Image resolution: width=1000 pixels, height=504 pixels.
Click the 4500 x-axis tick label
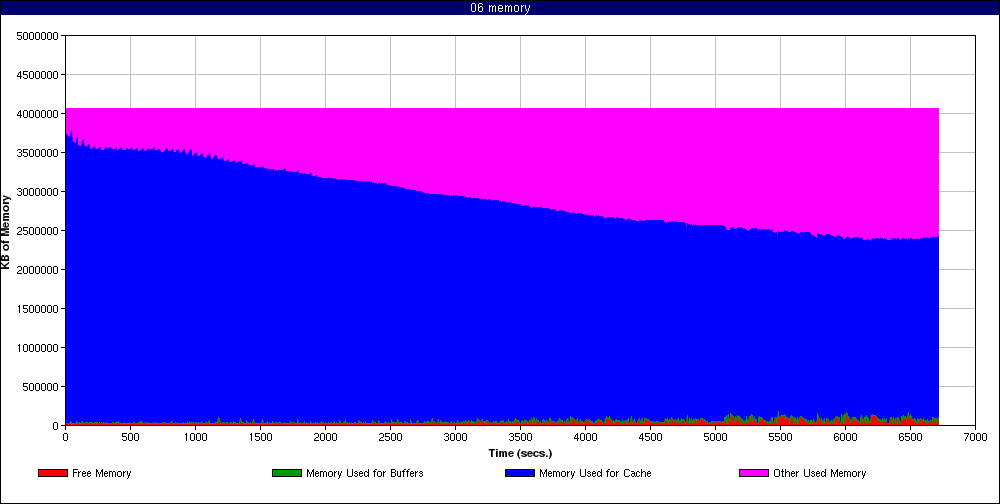(651, 437)
